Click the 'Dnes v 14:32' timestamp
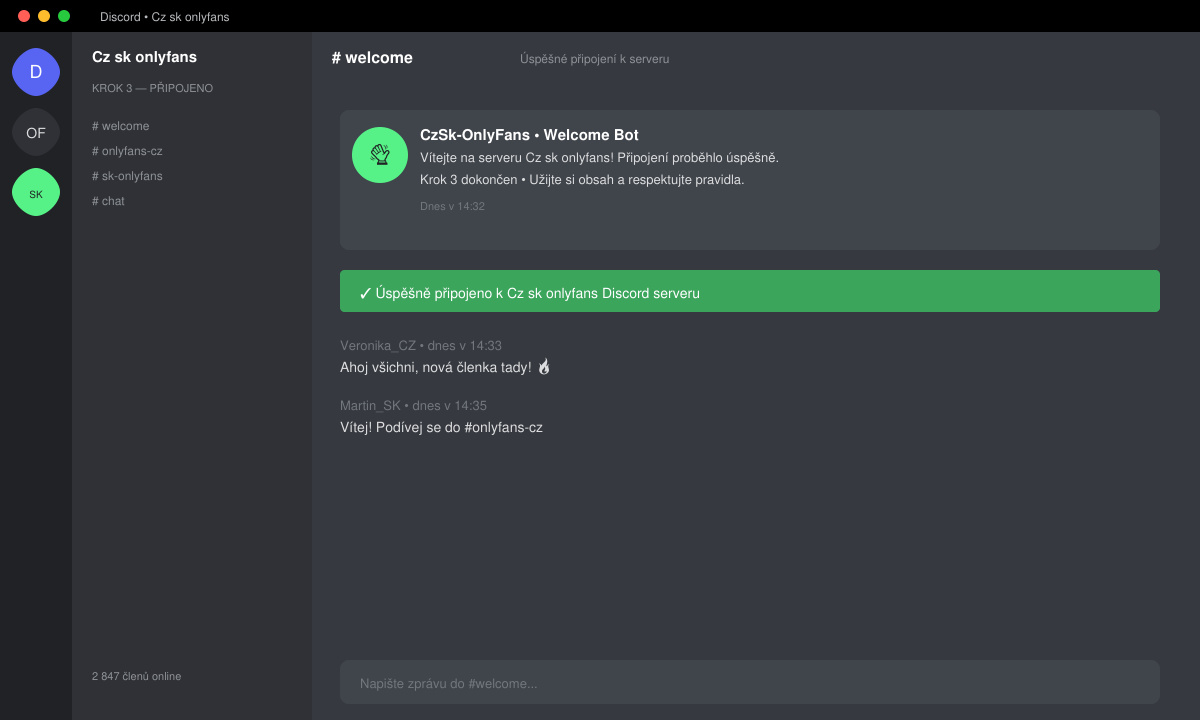The image size is (1200, 720). point(452,206)
